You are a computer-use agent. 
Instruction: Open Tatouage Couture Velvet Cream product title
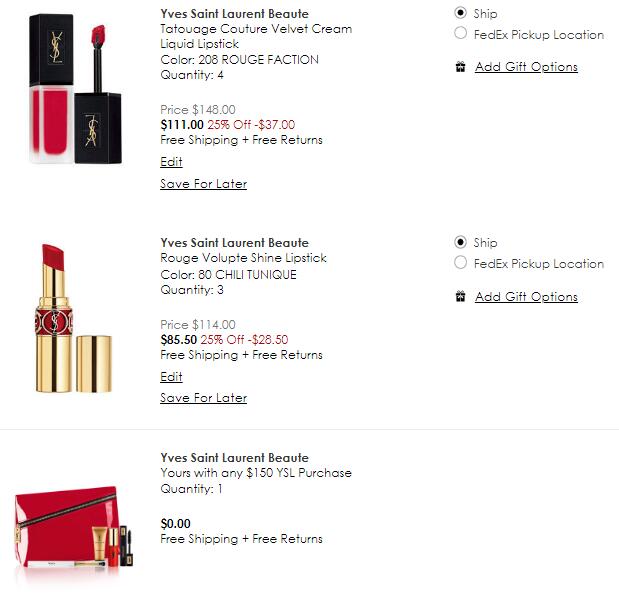point(256,36)
